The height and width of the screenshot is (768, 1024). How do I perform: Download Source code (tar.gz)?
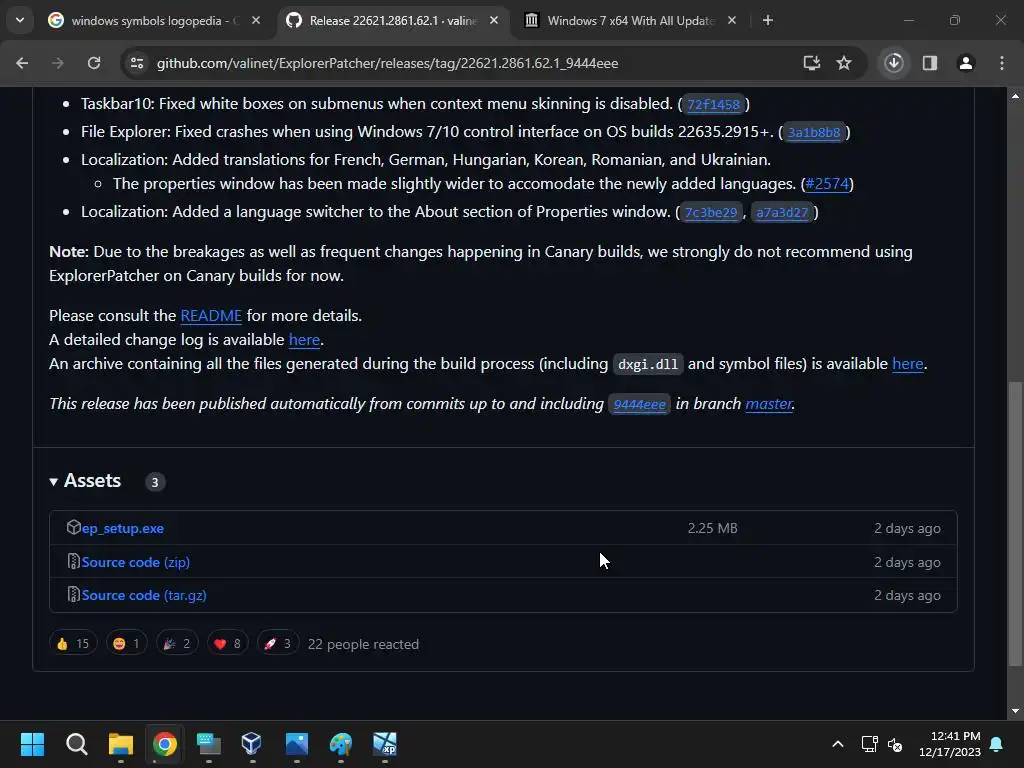(x=144, y=596)
